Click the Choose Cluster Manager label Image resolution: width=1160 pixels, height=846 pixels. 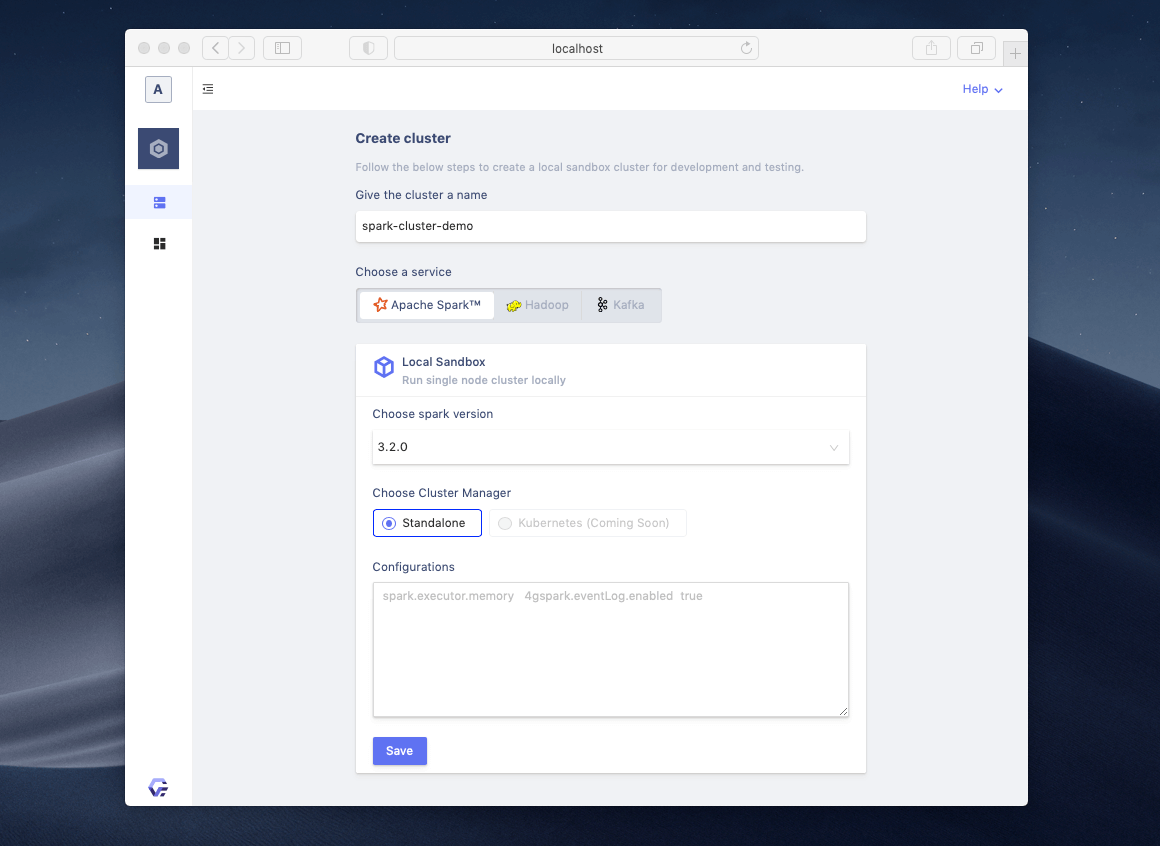click(x=442, y=493)
